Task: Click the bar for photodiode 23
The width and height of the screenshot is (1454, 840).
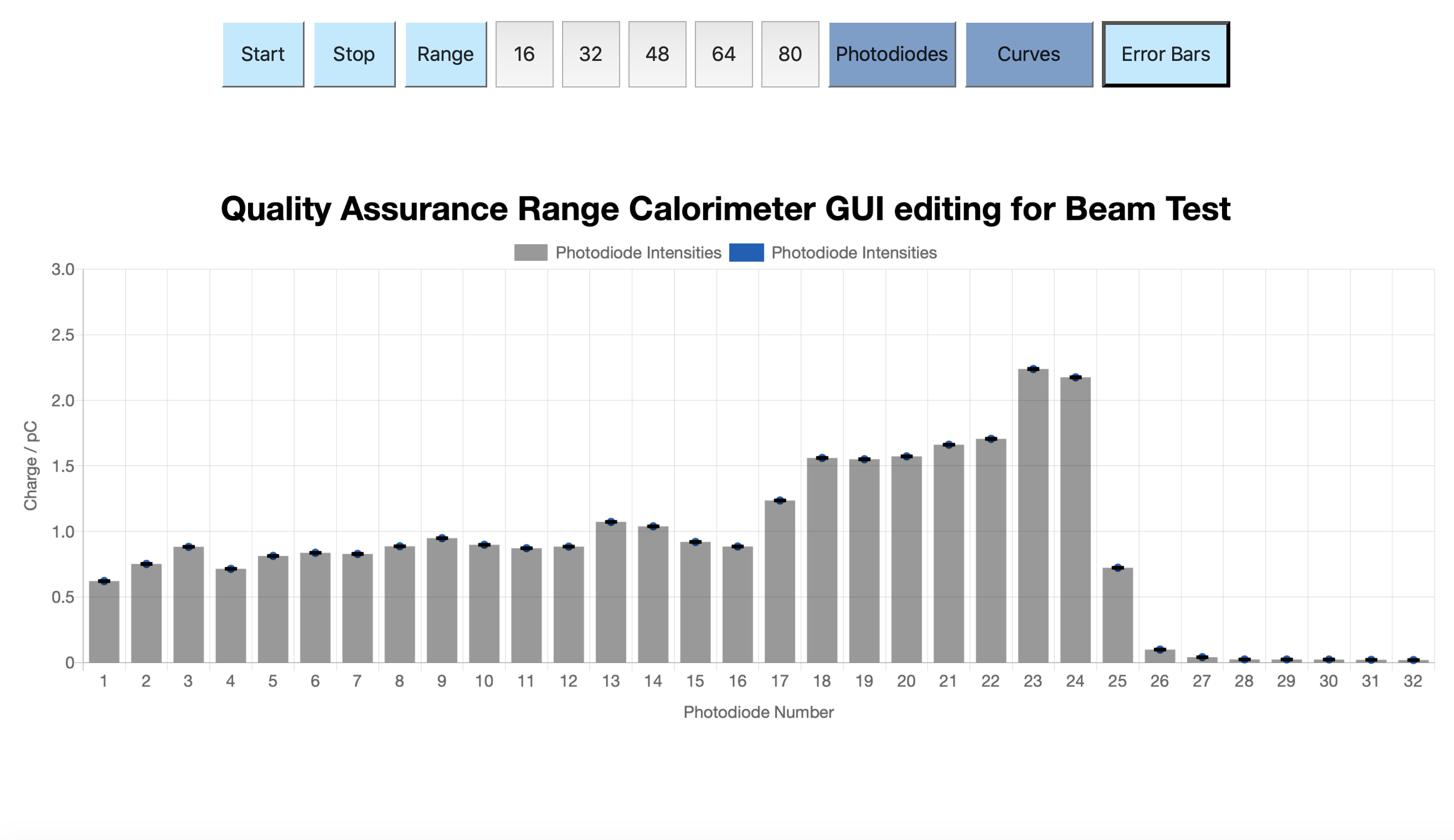Action: (1033, 515)
